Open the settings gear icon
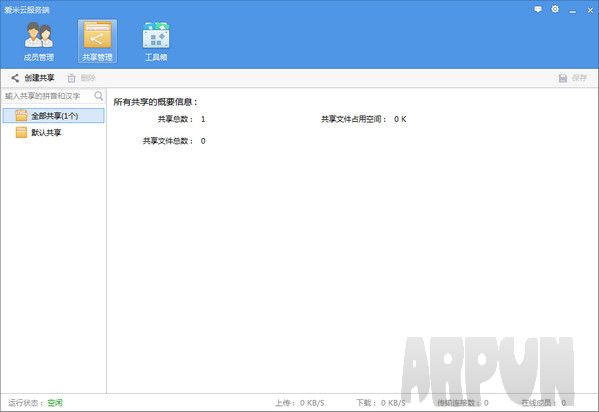Viewport: 599px width, 412px height. point(555,9)
